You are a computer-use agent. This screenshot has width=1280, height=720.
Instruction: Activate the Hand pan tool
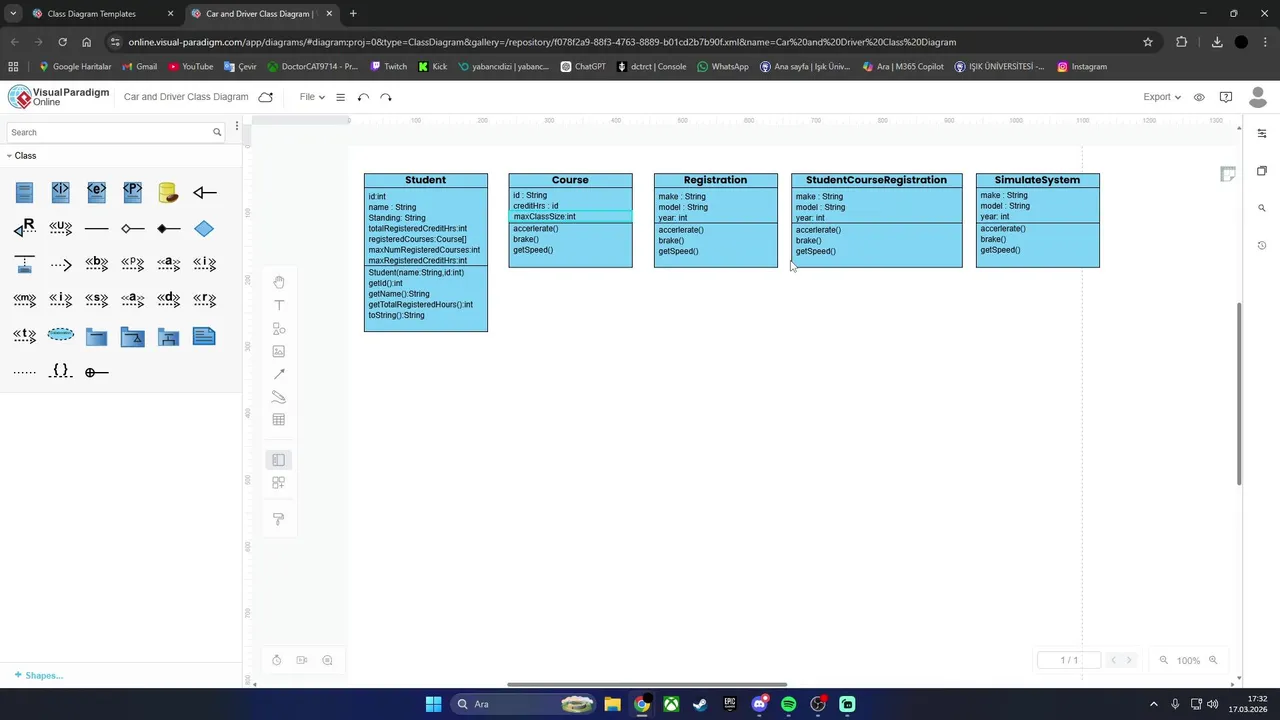coord(279,282)
